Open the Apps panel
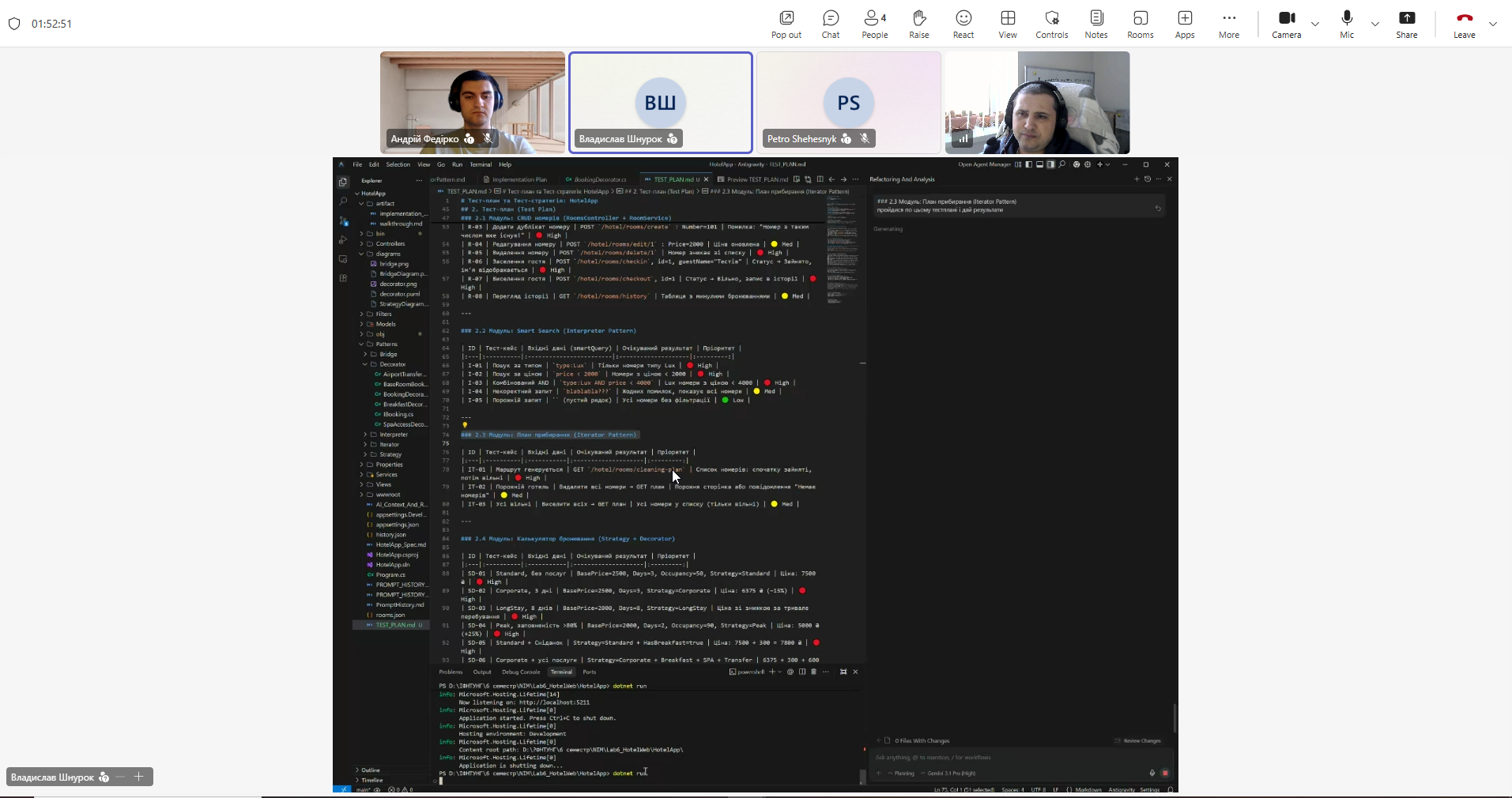Image resolution: width=1512 pixels, height=798 pixels. [1184, 24]
